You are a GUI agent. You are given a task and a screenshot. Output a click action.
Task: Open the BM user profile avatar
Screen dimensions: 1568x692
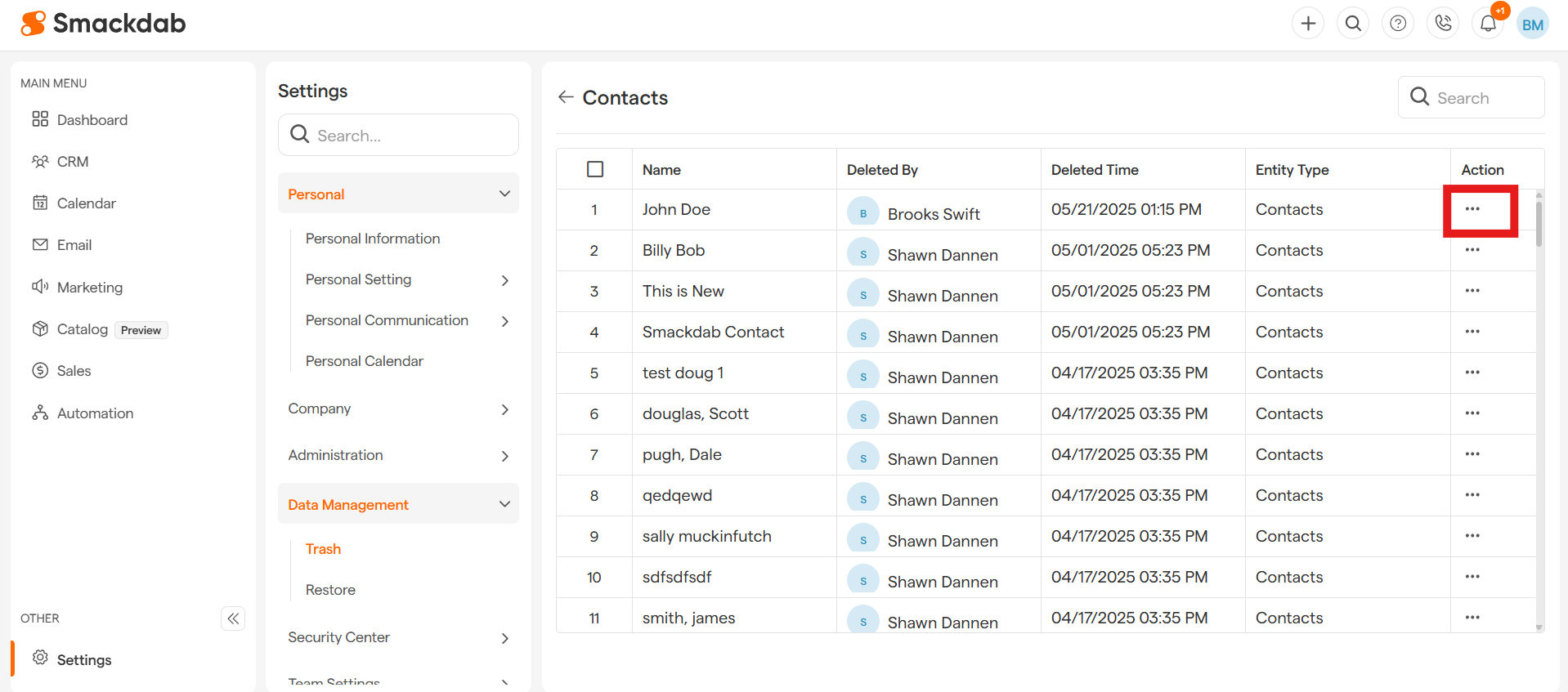click(1533, 25)
